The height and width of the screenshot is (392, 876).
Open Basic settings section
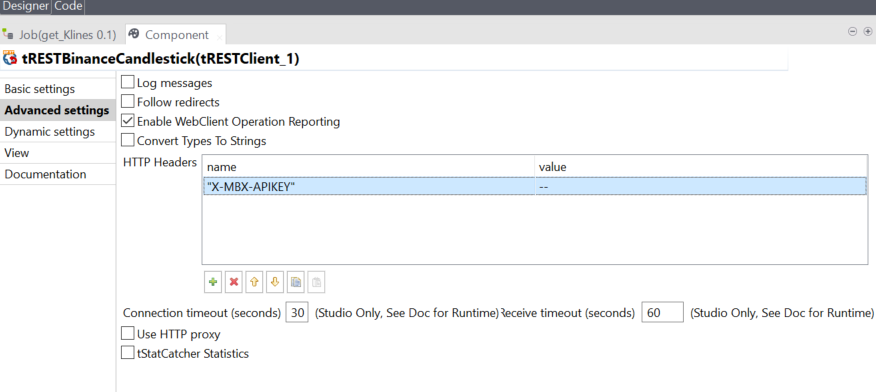(x=58, y=89)
